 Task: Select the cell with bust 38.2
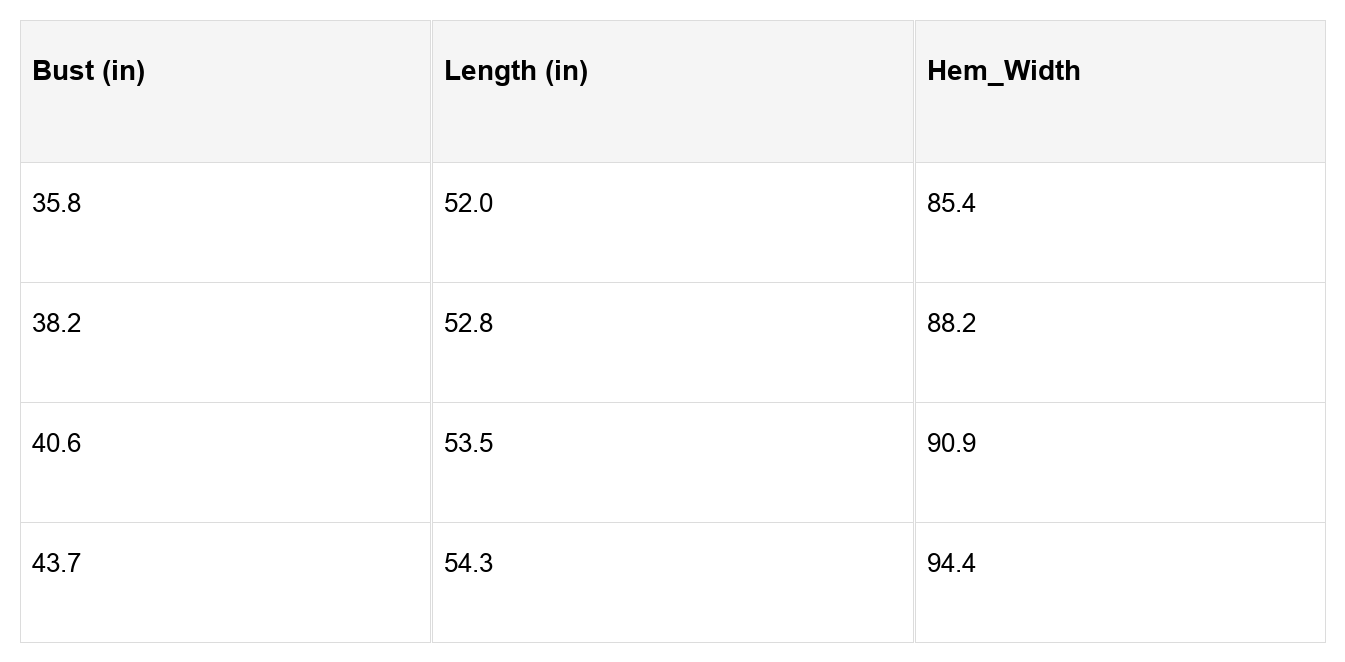(x=56, y=324)
